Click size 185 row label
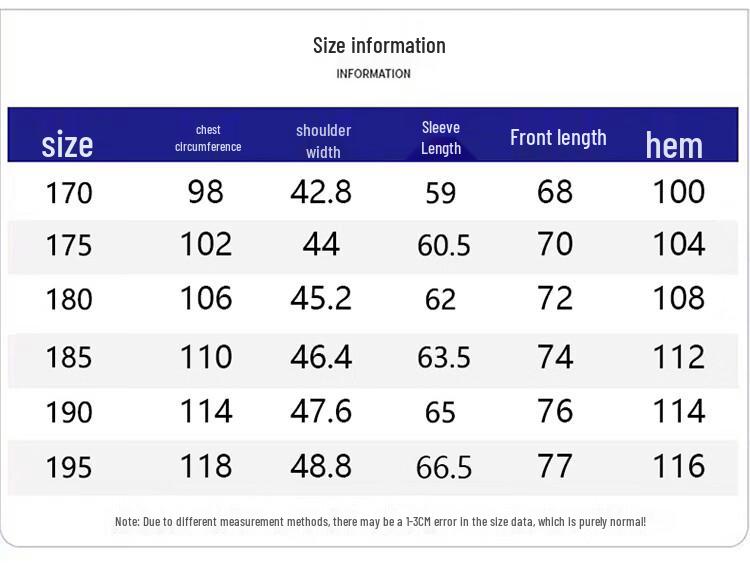 (x=69, y=357)
